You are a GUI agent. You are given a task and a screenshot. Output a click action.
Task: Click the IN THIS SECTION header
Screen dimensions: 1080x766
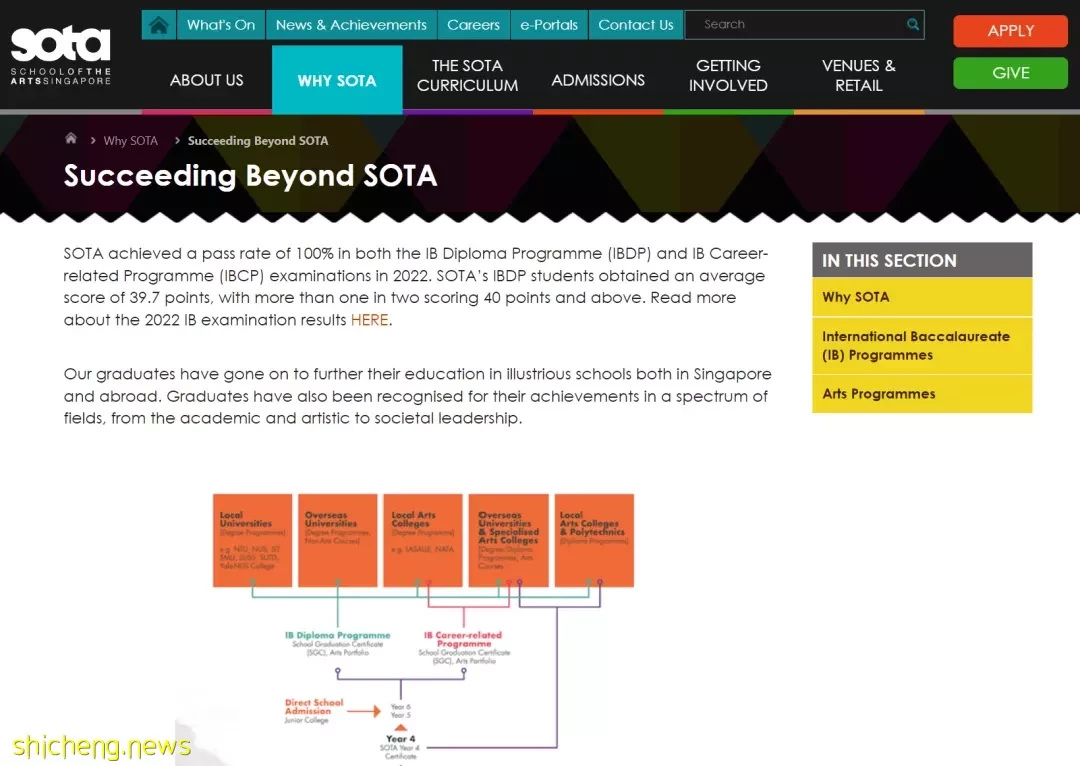(x=922, y=260)
